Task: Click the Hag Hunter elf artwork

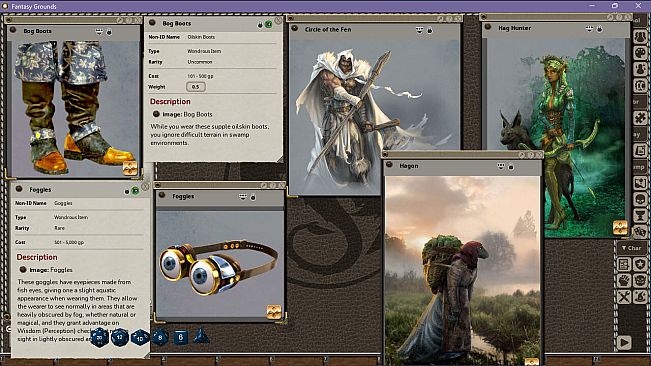Action: coord(556,138)
